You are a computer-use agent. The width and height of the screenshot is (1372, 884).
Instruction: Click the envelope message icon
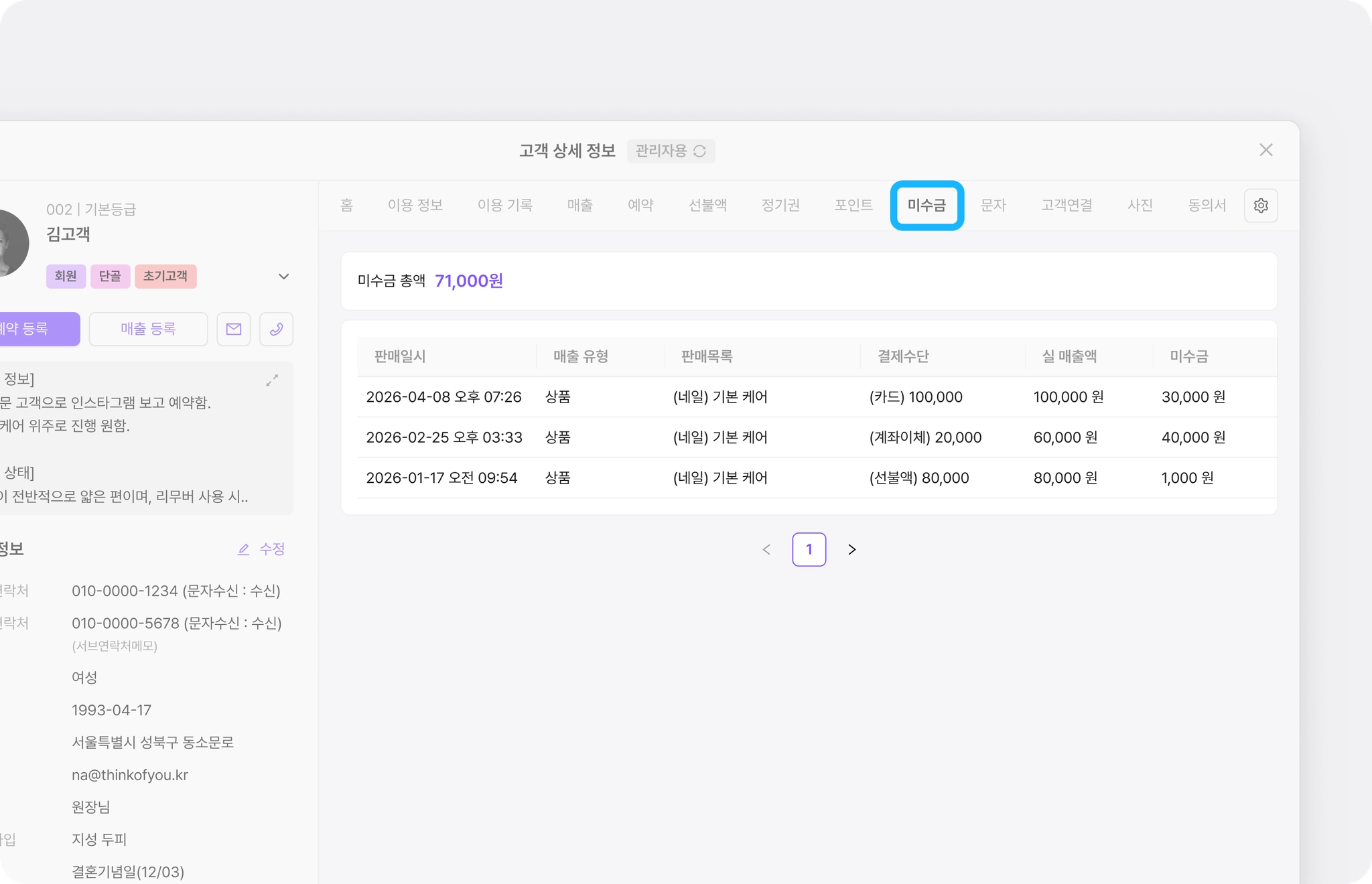(233, 329)
